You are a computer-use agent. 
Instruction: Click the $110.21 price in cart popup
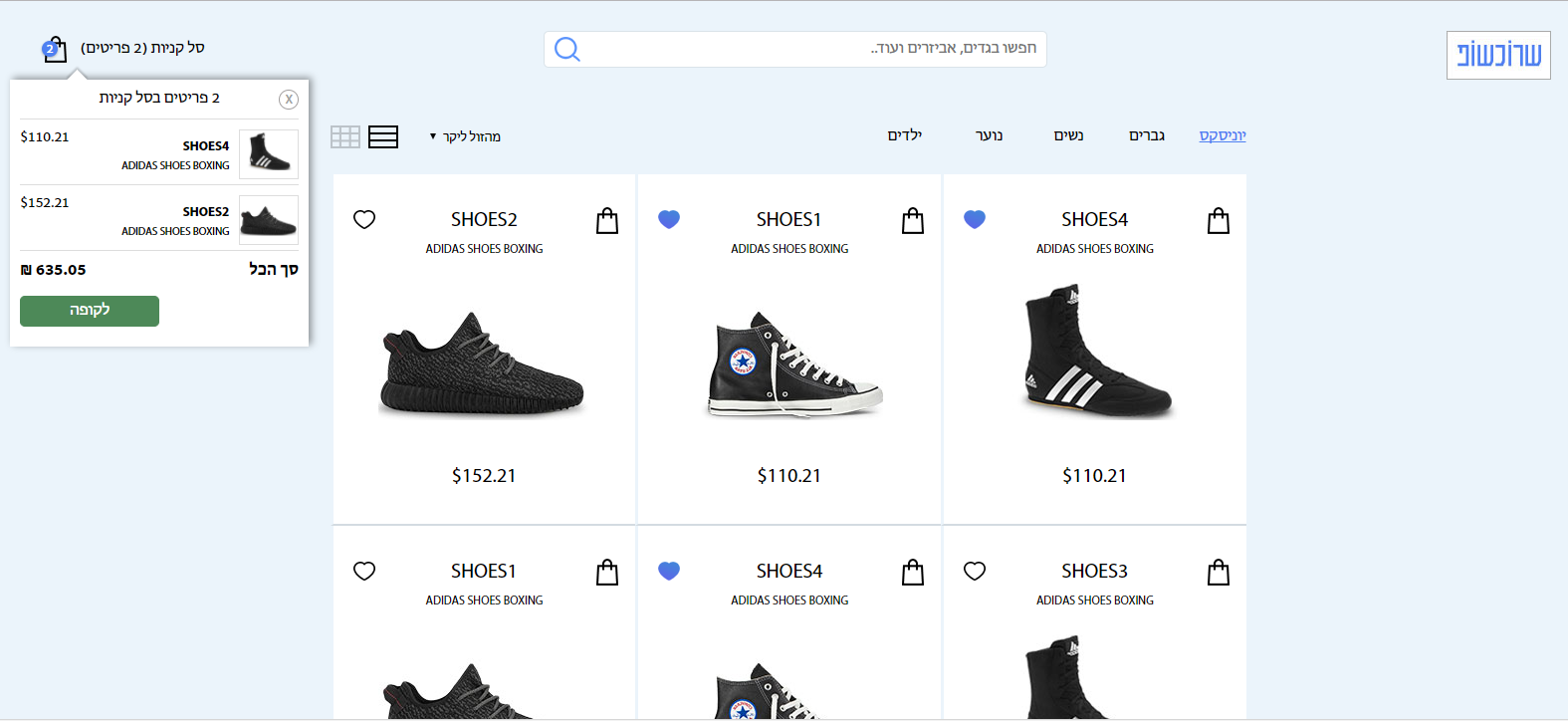point(45,137)
